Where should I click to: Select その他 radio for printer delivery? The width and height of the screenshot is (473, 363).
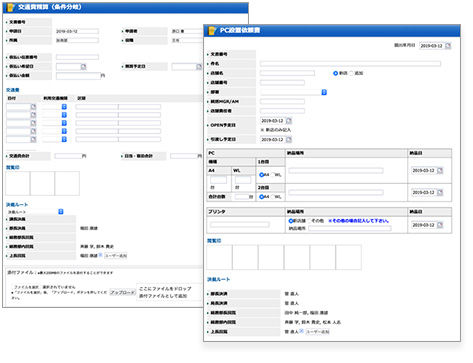[x=309, y=221]
